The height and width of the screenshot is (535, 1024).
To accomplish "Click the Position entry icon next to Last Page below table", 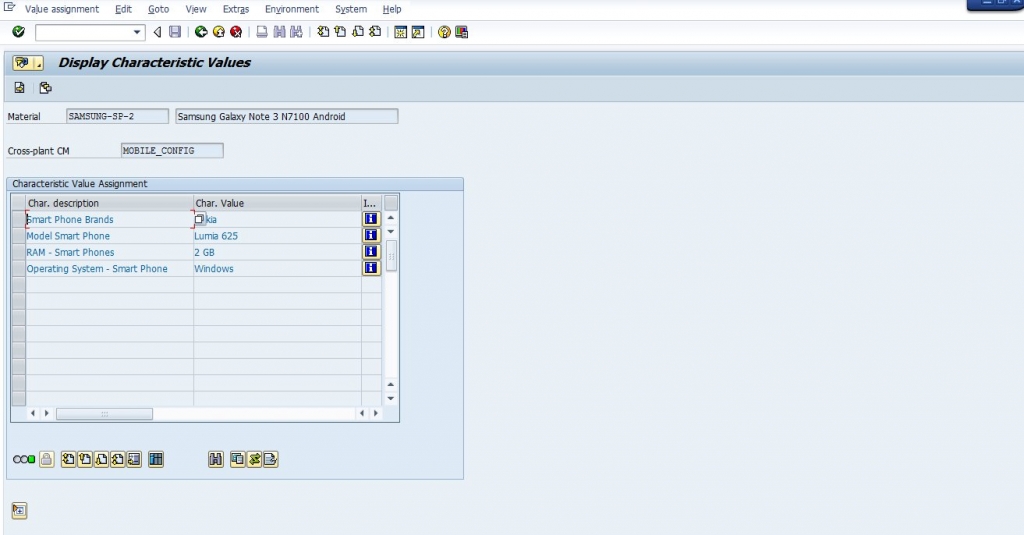I will coord(134,459).
